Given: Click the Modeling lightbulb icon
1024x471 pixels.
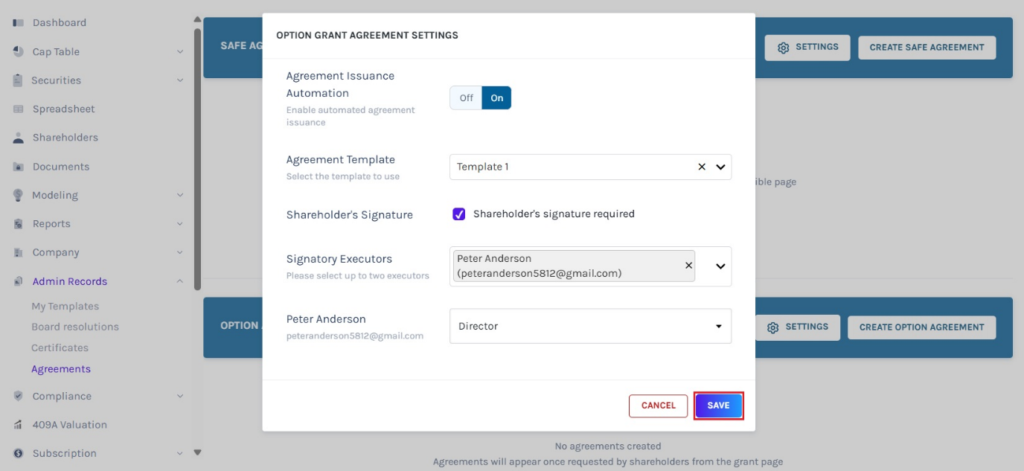Looking at the screenshot, I should [18, 196].
